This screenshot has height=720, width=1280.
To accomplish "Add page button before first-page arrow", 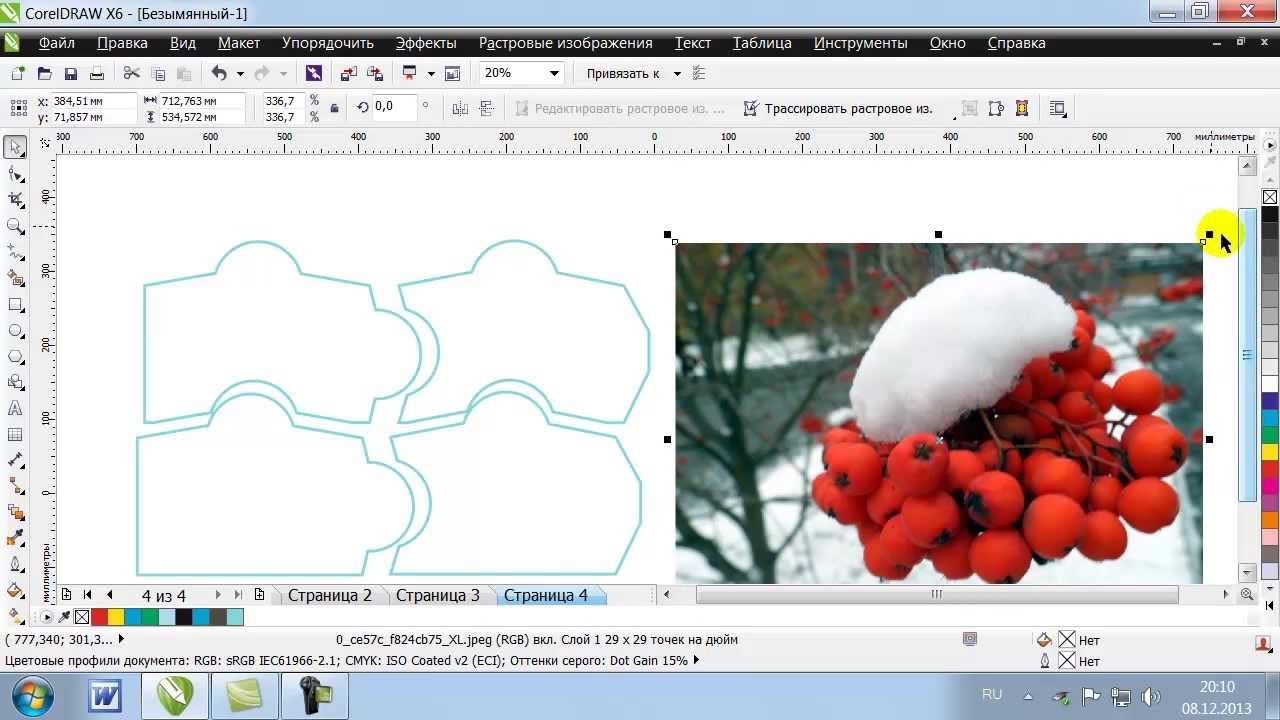I will (x=66, y=595).
